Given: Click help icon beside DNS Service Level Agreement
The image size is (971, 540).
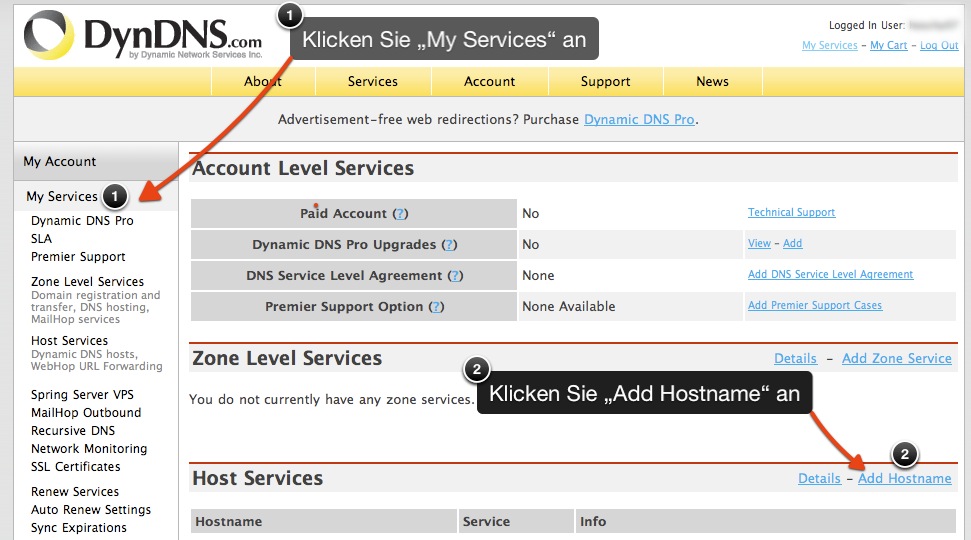Looking at the screenshot, I should pyautogui.click(x=456, y=276).
